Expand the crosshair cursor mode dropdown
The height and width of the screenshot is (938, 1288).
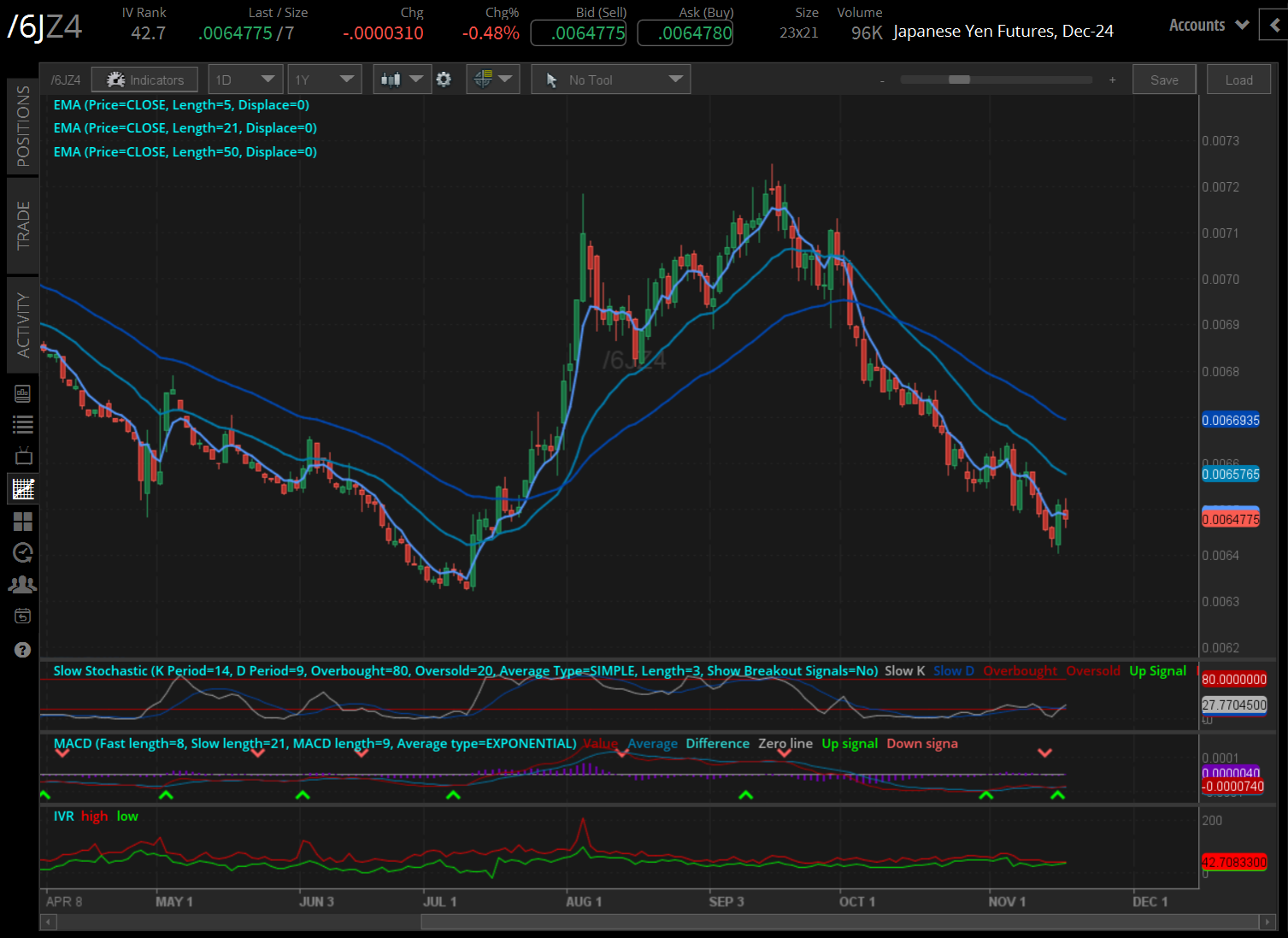tap(492, 80)
